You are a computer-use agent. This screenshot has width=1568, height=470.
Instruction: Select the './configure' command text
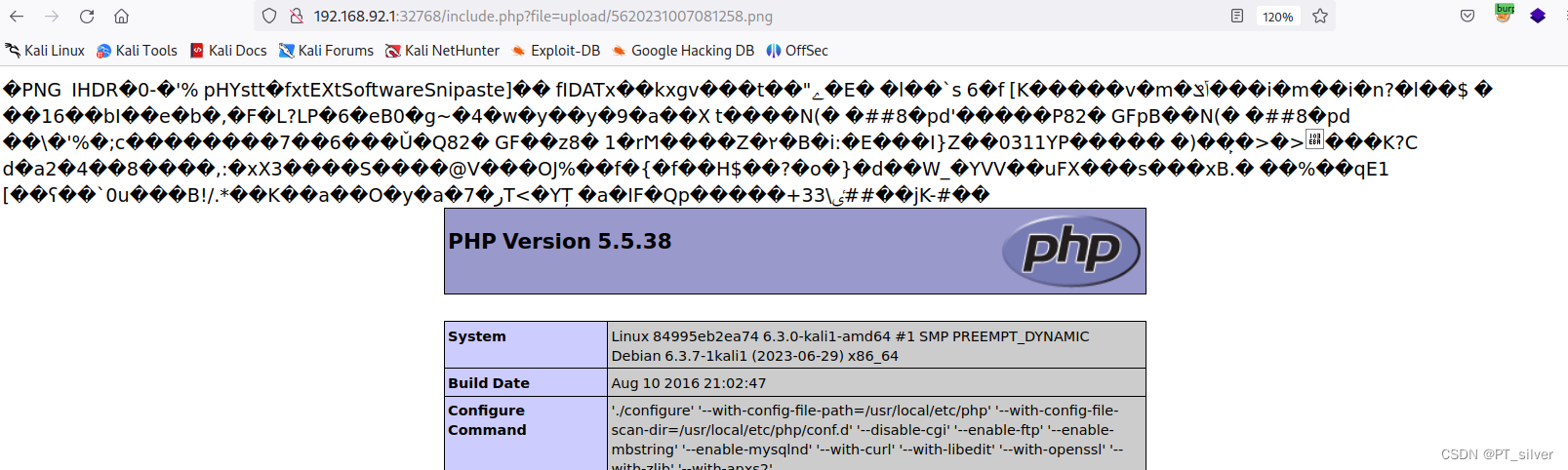point(865,437)
